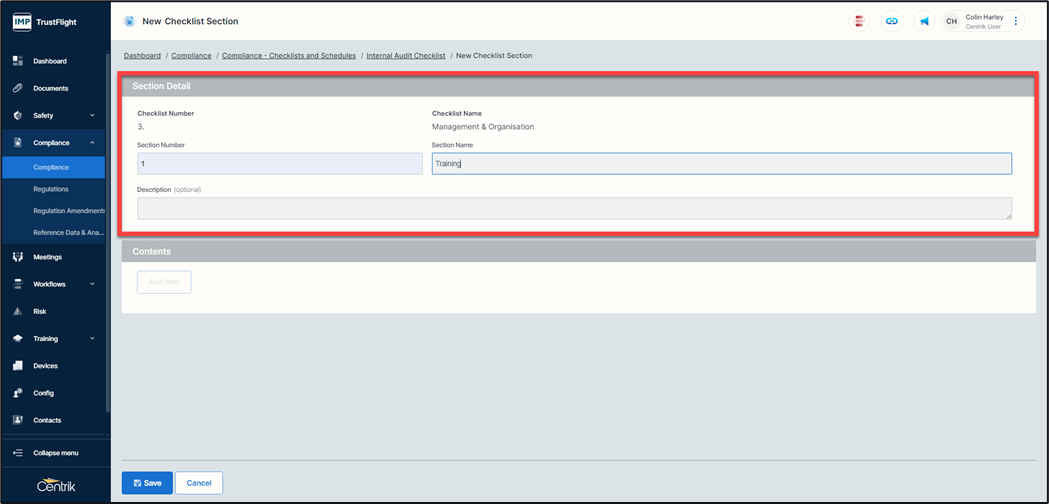1049x504 pixels.
Task: Select Regulations submenu item
Action: click(51, 189)
